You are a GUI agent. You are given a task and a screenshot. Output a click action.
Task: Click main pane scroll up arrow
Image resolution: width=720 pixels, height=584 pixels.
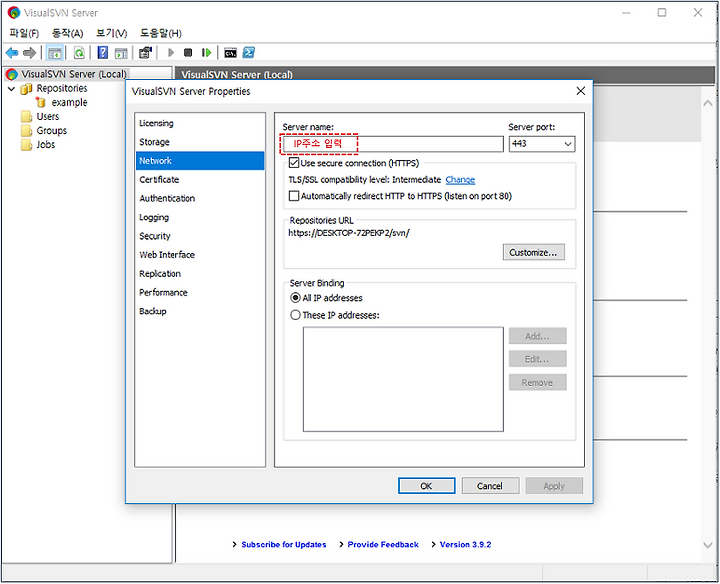point(708,103)
